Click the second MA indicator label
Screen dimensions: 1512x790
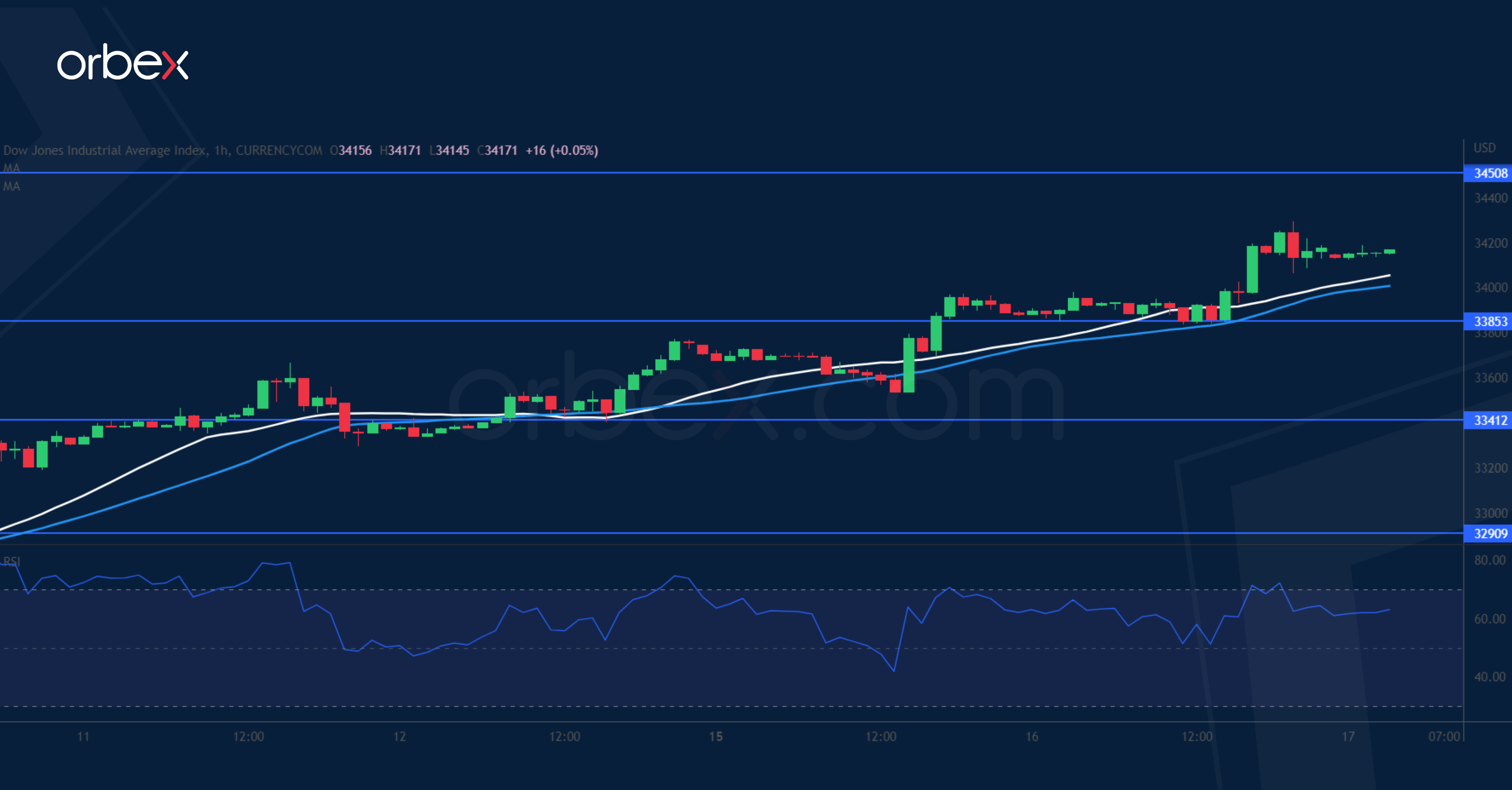[11, 186]
